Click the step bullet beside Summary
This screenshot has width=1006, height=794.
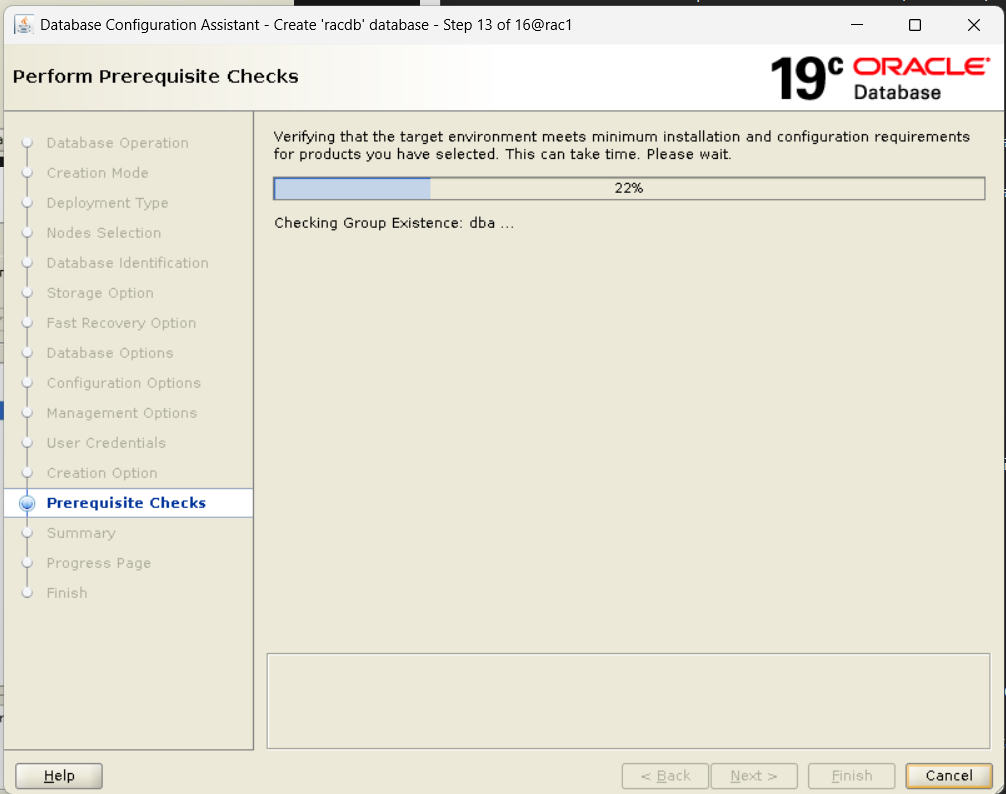coord(27,533)
